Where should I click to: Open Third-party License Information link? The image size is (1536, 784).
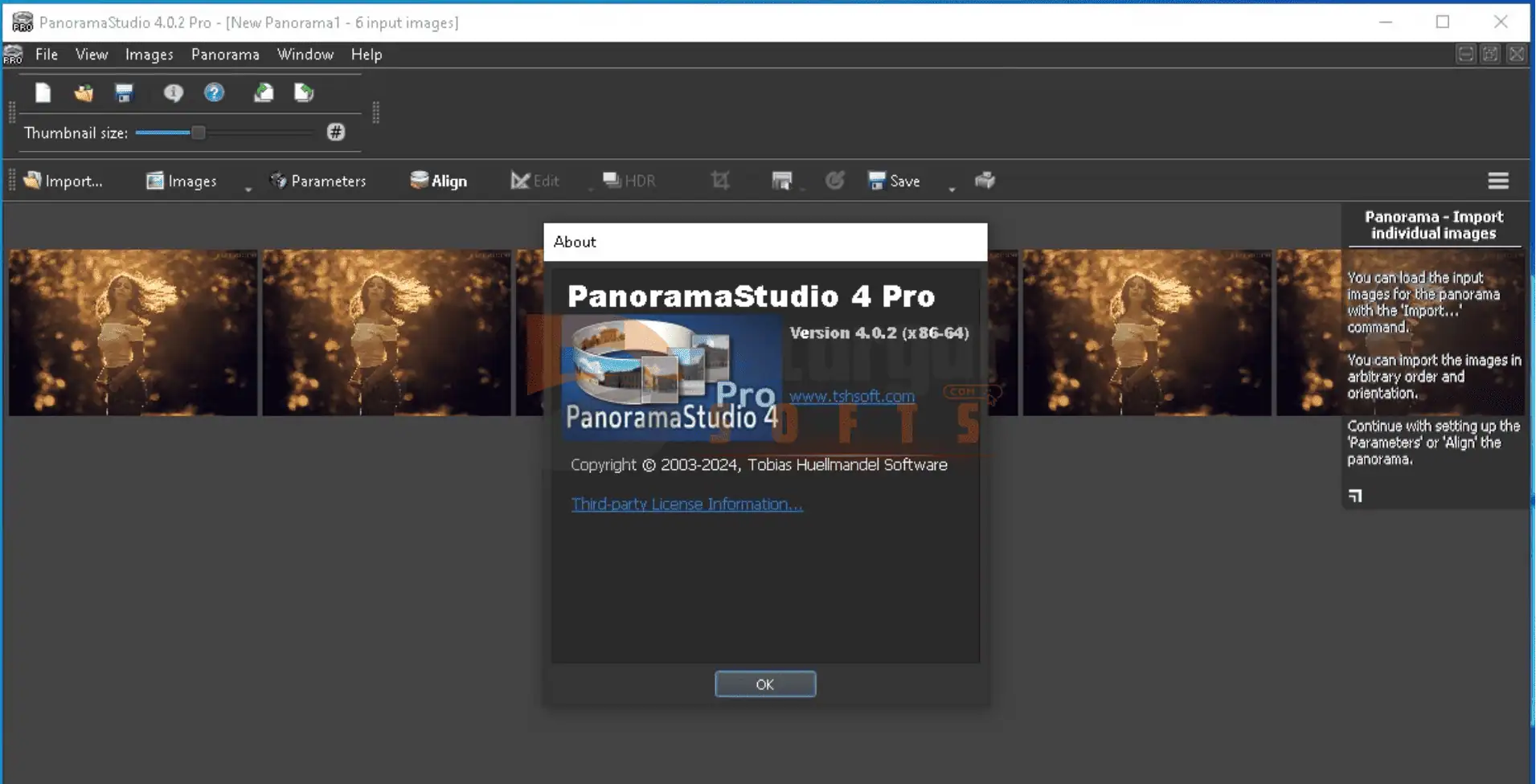click(686, 504)
